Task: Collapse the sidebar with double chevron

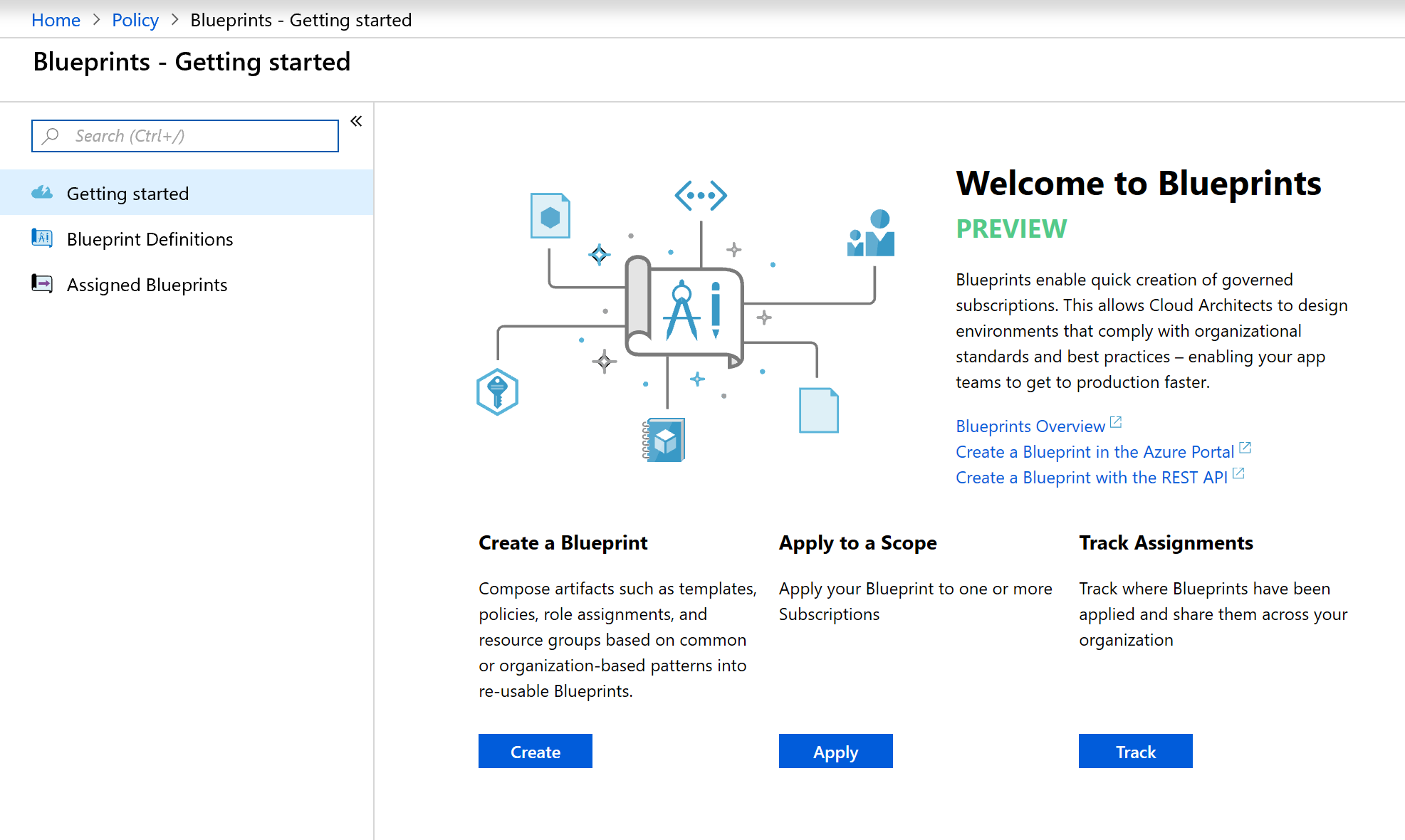Action: (356, 121)
